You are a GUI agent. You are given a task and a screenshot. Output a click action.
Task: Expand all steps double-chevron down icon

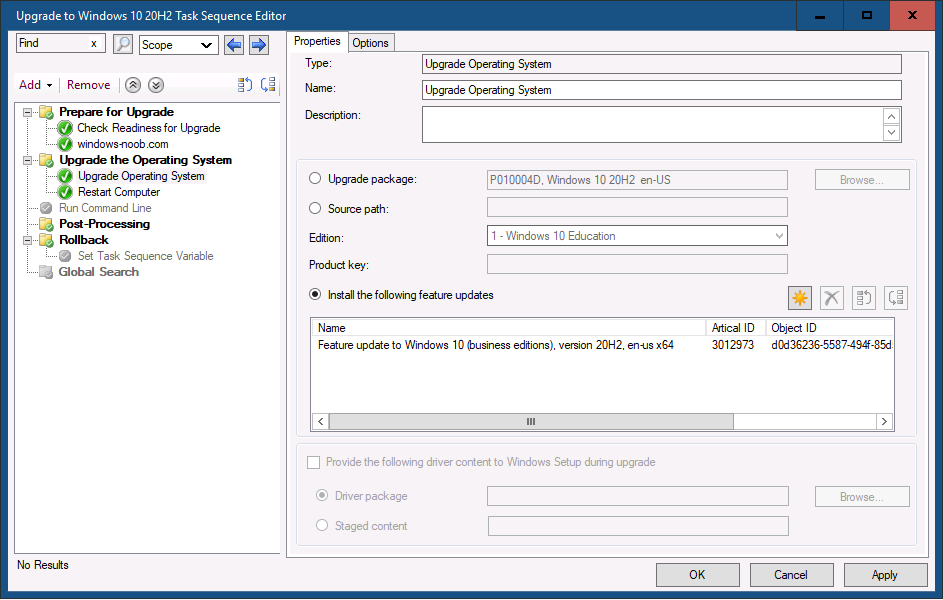156,85
